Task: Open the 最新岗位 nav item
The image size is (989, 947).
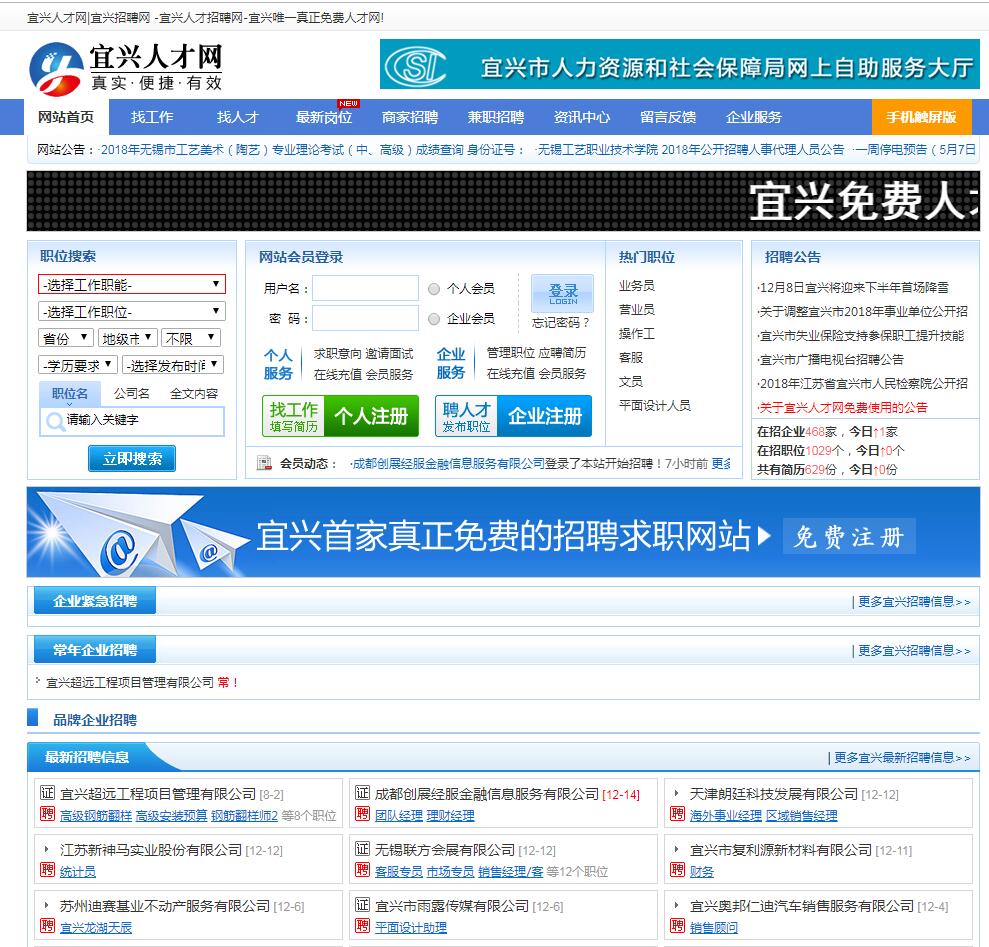Action: 324,117
